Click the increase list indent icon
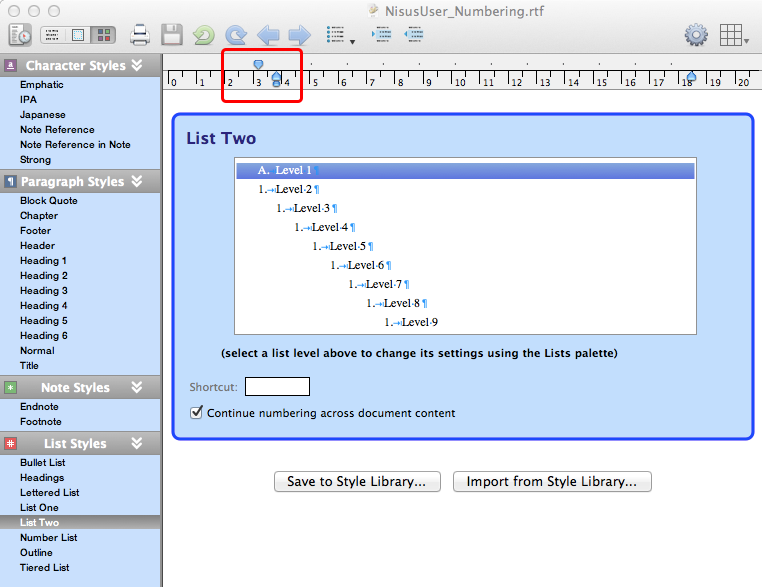 382,35
